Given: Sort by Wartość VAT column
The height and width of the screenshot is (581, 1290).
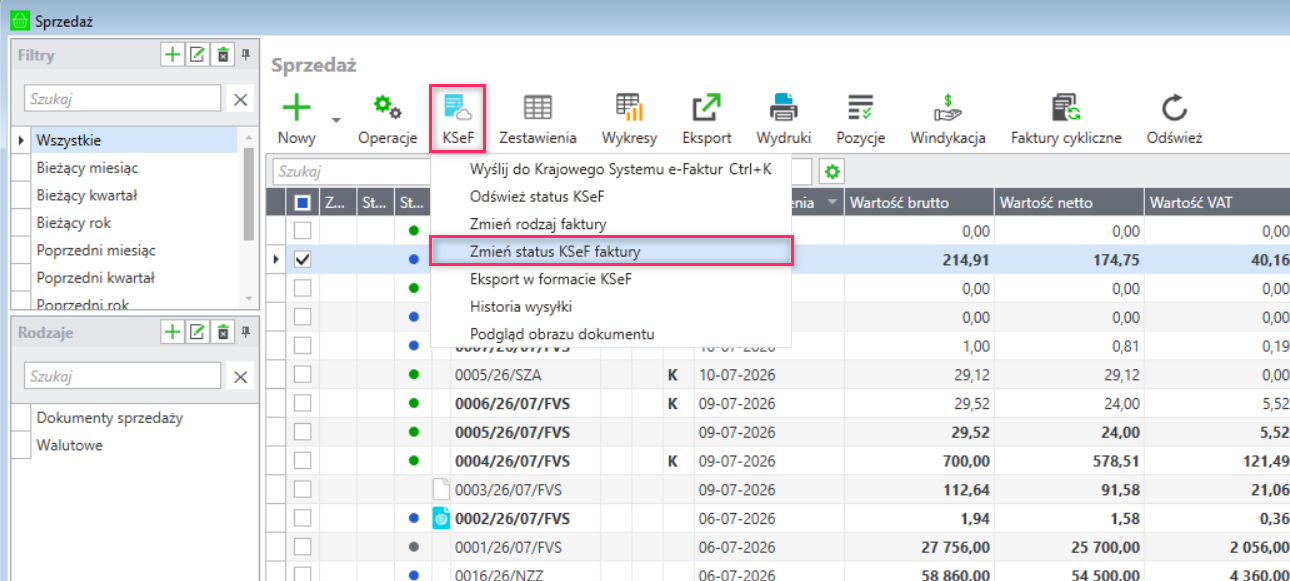Looking at the screenshot, I should tap(1217, 203).
